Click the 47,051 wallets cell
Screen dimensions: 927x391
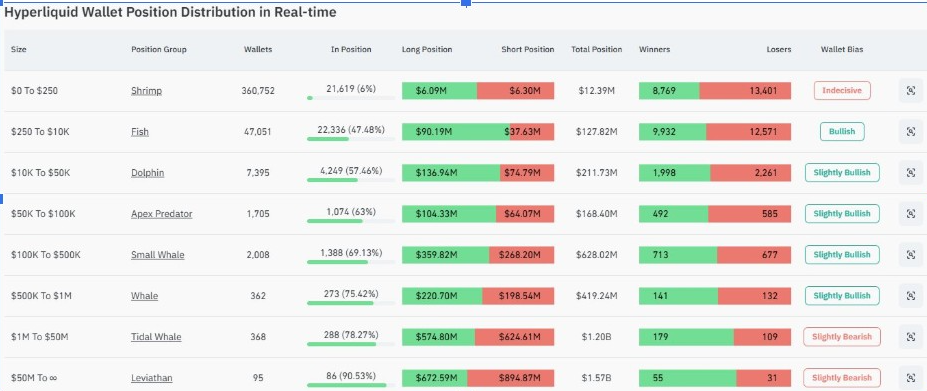[258, 131]
